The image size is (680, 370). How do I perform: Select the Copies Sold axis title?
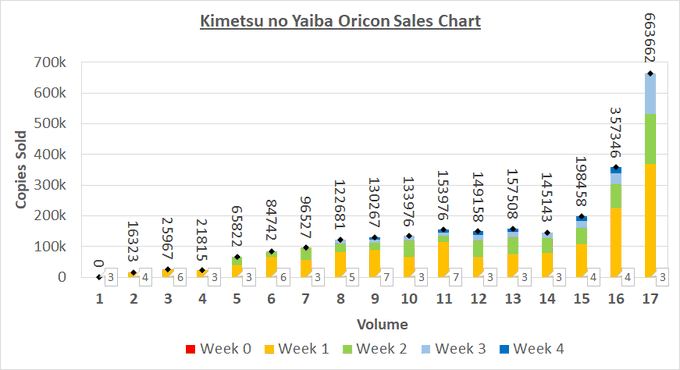[x=21, y=170]
